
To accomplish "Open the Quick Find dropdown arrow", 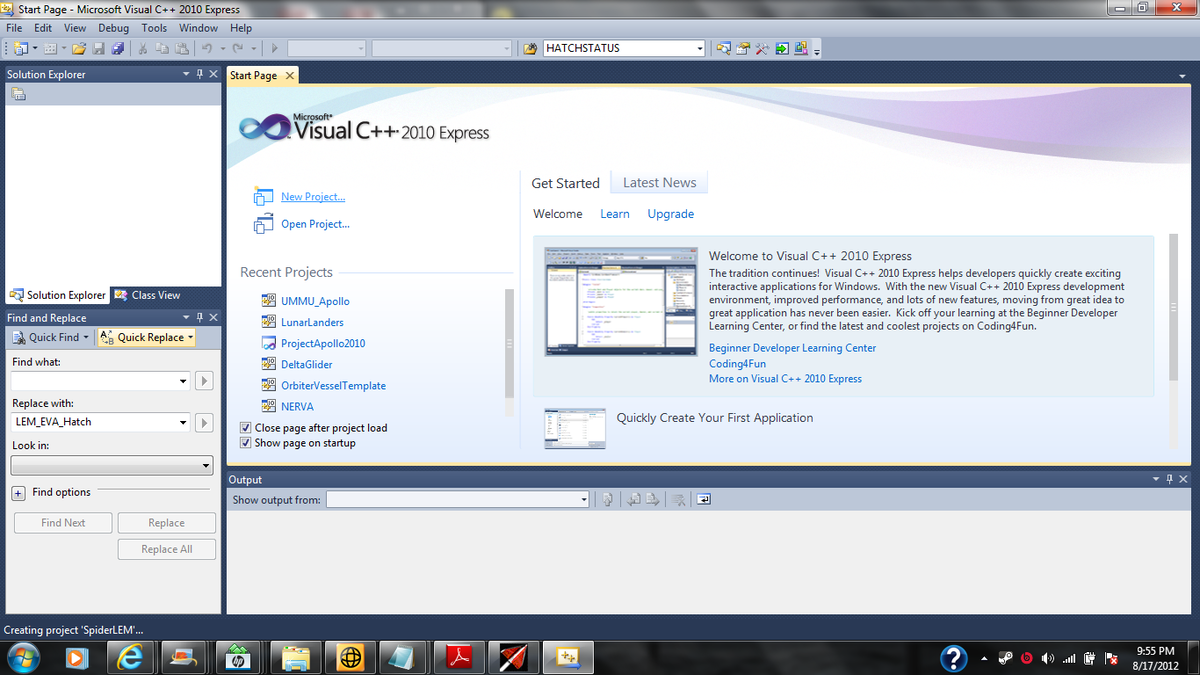I will click(86, 337).
